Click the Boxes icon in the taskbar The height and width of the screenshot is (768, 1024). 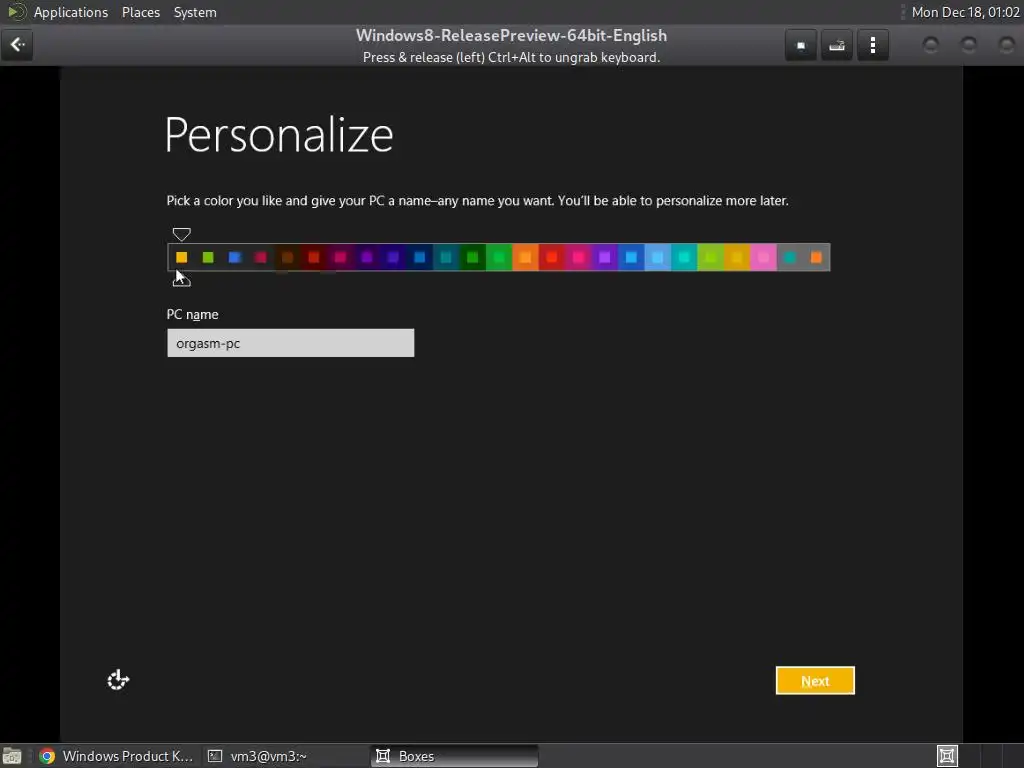click(x=383, y=756)
